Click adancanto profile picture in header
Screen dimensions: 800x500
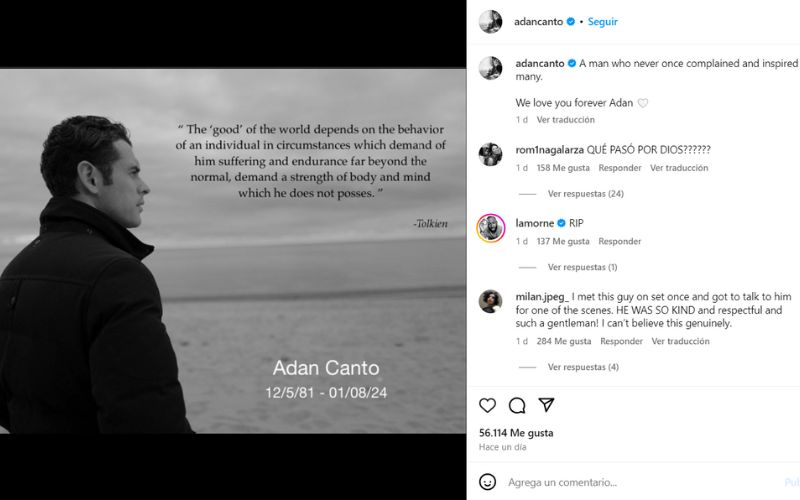click(490, 21)
